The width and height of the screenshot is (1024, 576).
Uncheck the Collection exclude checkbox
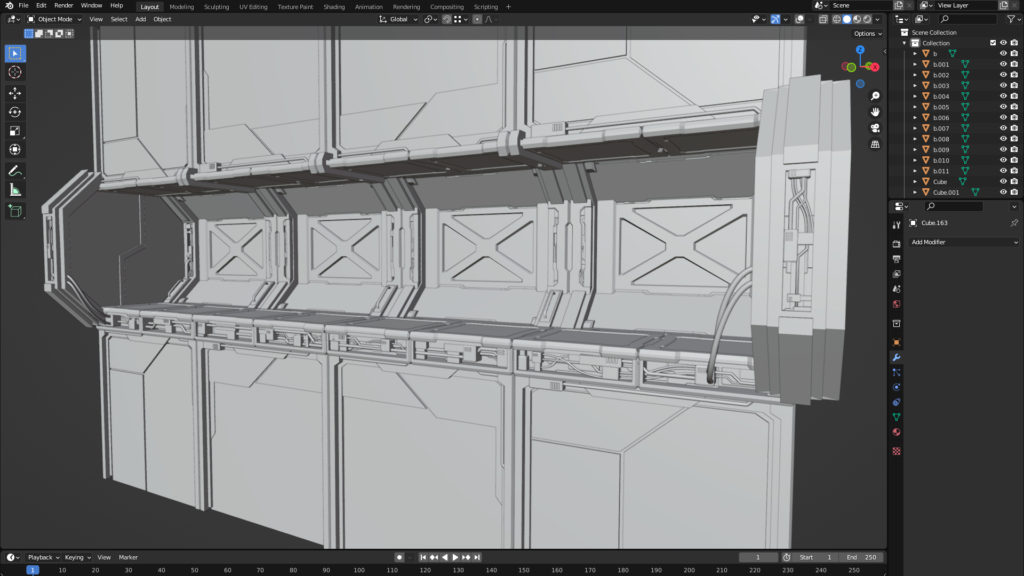(992, 43)
